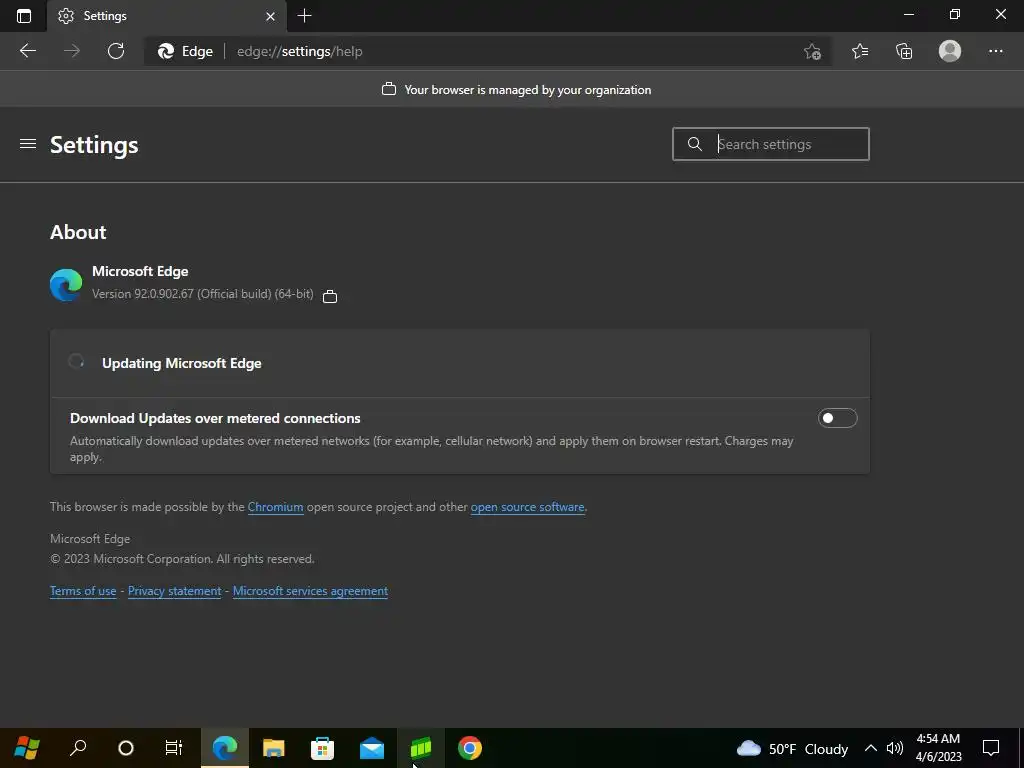Image resolution: width=1024 pixels, height=768 pixels.
Task: Refresh the settings page
Action: 116,51
